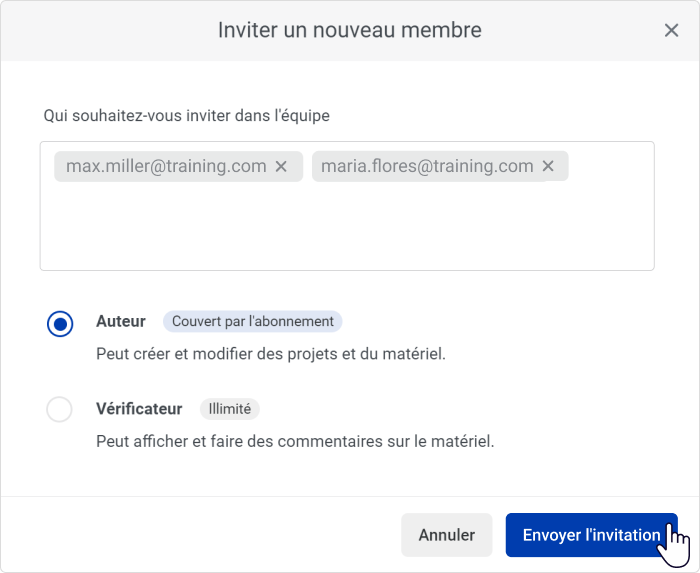Remove max.miller@training.com with its X icon

tap(281, 166)
